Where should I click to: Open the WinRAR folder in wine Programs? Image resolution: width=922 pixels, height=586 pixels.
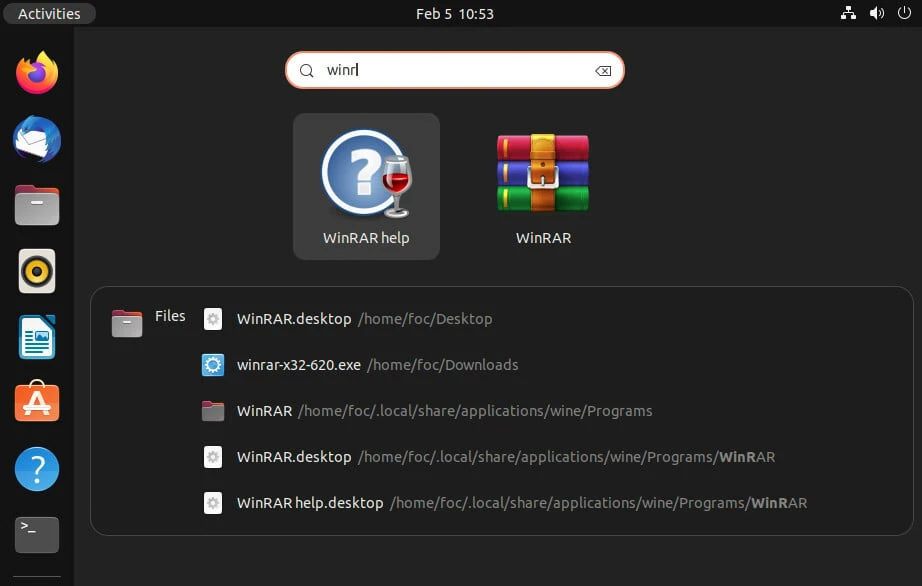(x=264, y=411)
